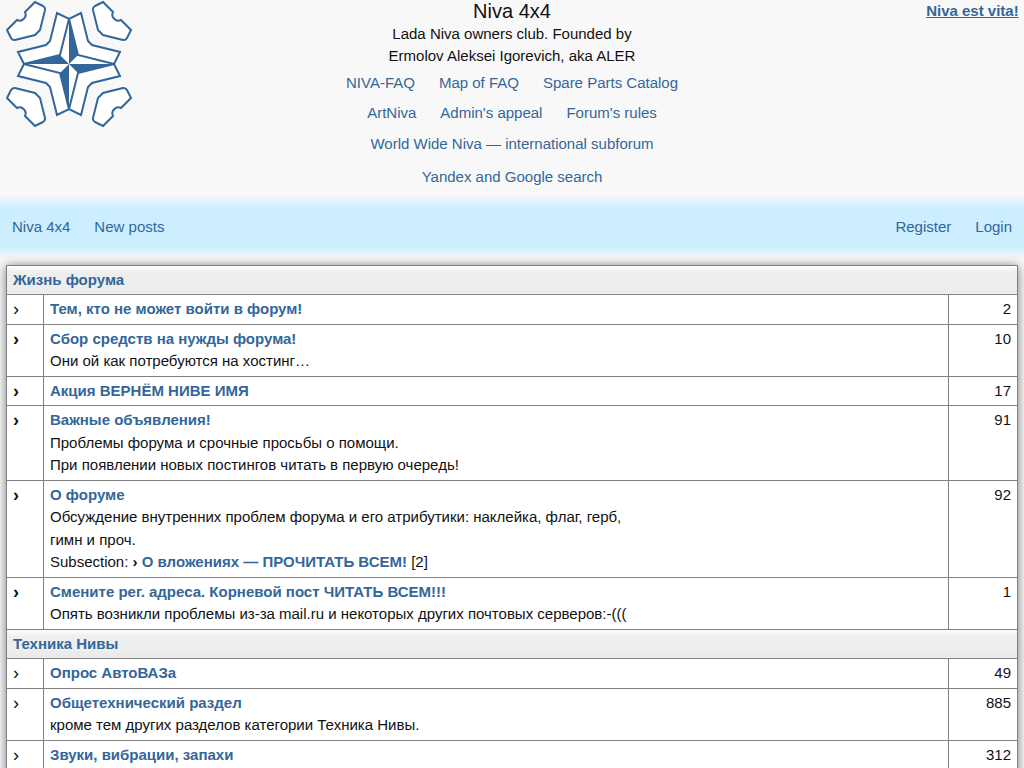
Task: Open the Map of FAQ page
Action: pyautogui.click(x=478, y=83)
